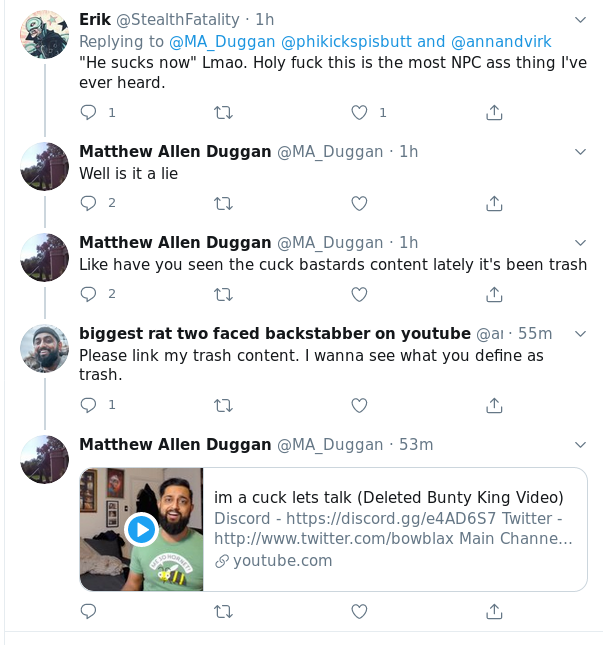
Task: Open Erik's profile avatar
Action: [44, 35]
